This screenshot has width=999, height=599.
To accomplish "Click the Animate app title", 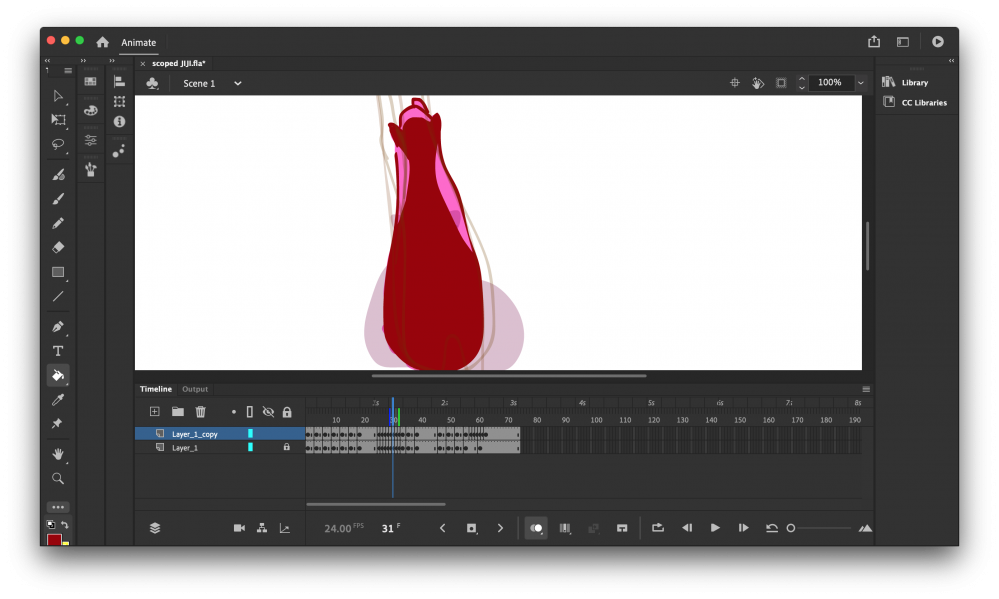I will (x=138, y=43).
